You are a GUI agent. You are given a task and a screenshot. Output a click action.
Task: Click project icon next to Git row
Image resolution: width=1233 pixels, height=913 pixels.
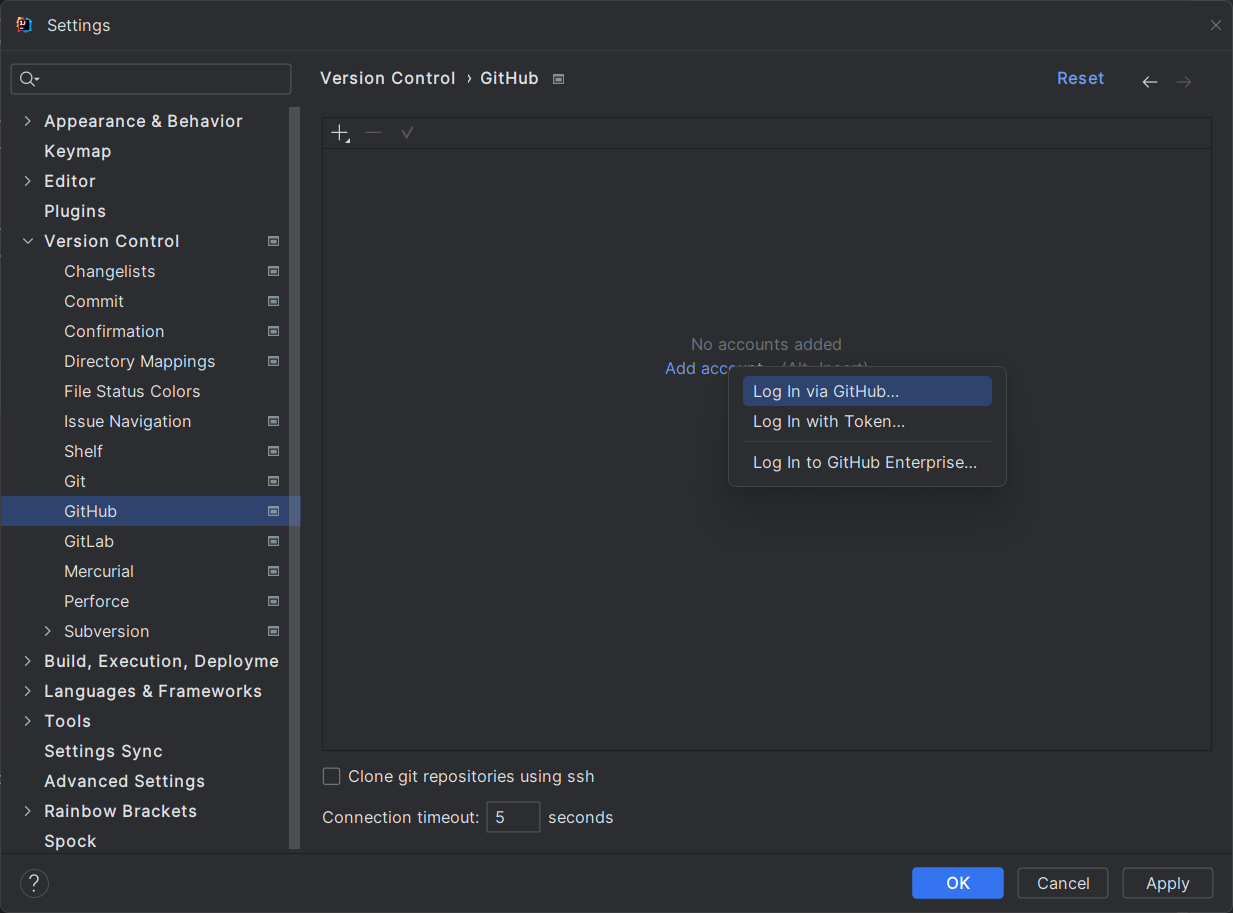274,481
